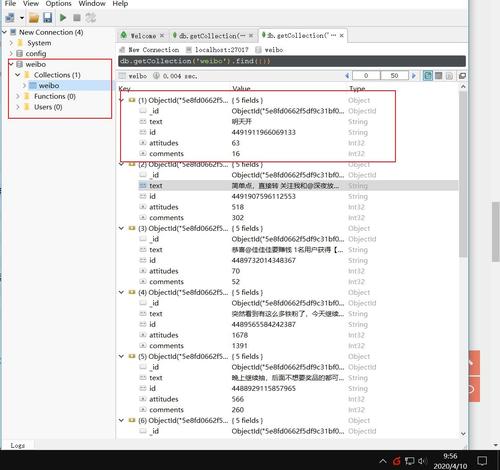Open the notification center icon
500x470 pixels.
[x=482, y=461]
